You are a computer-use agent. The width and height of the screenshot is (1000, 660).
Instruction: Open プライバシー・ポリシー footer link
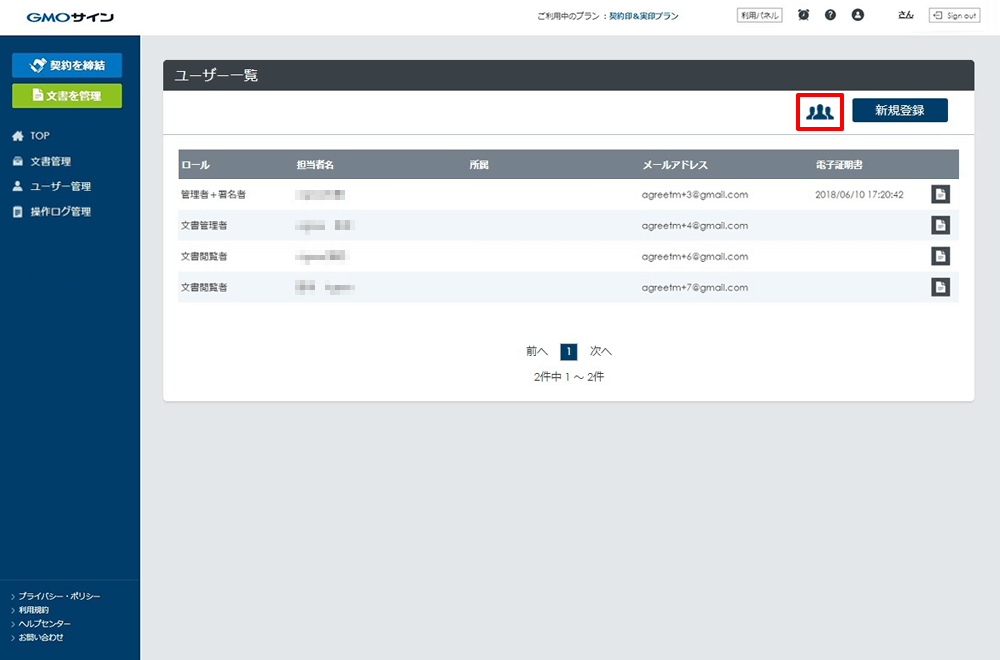coord(59,596)
